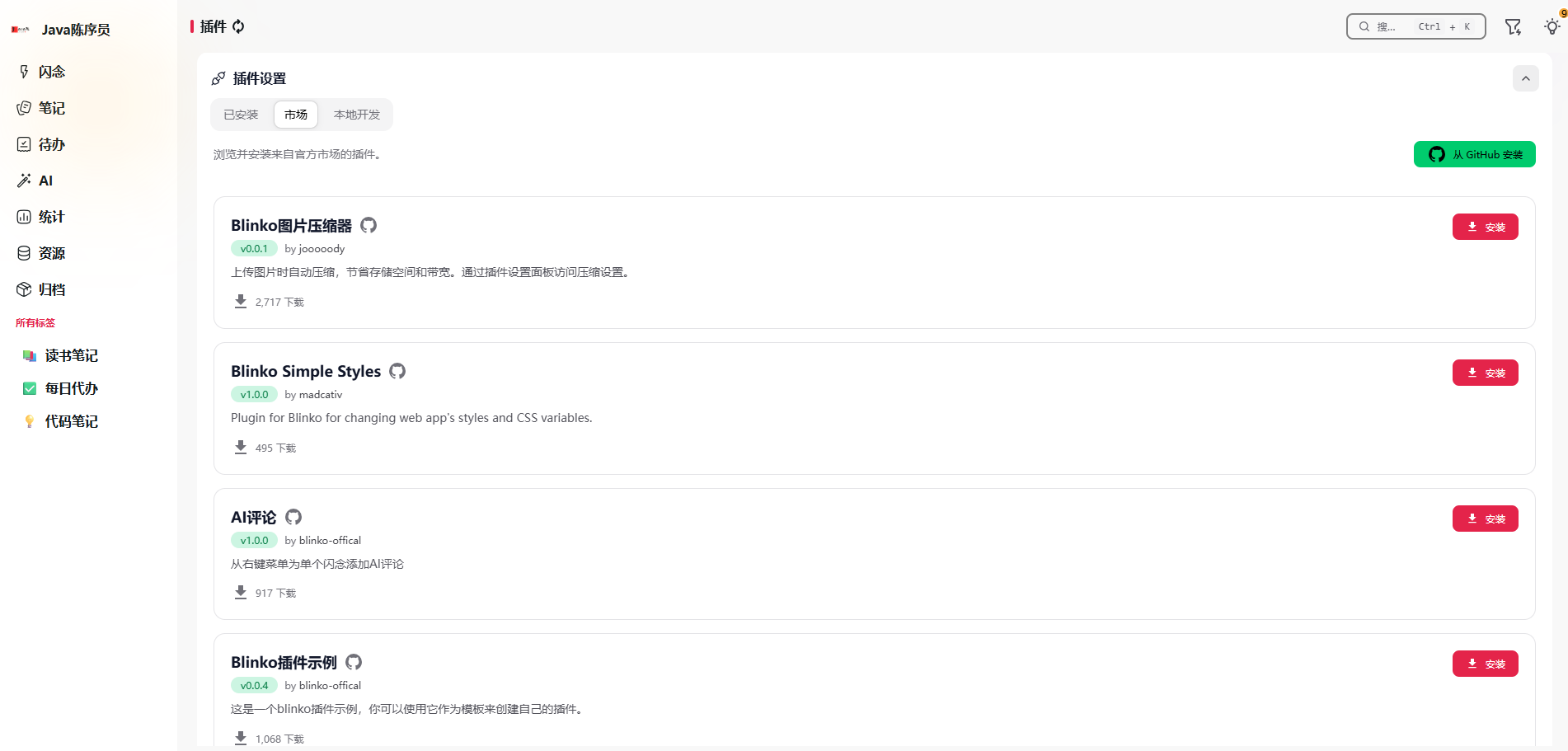Switch to the 本地开发 tab
This screenshot has width=1568, height=751.
[x=356, y=115]
